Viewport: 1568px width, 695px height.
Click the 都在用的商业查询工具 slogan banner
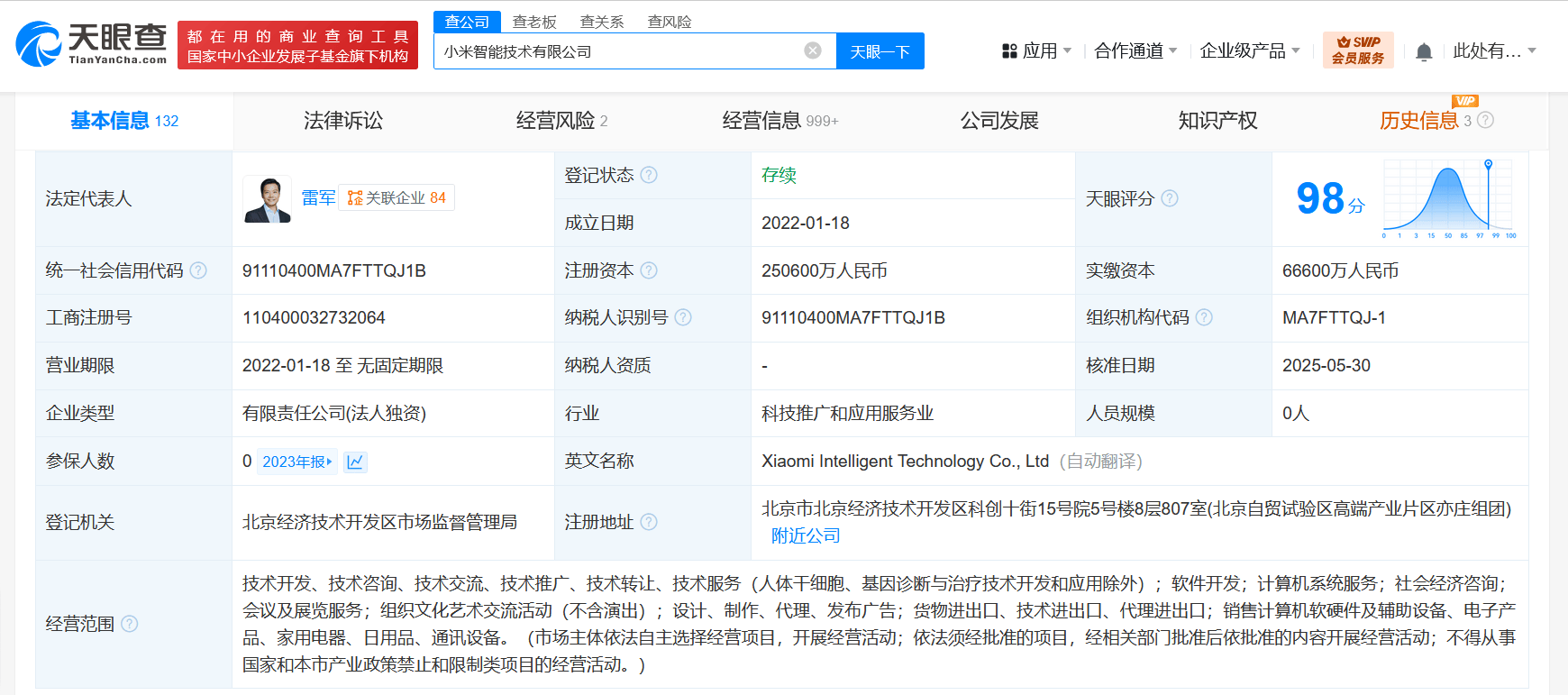click(x=298, y=45)
